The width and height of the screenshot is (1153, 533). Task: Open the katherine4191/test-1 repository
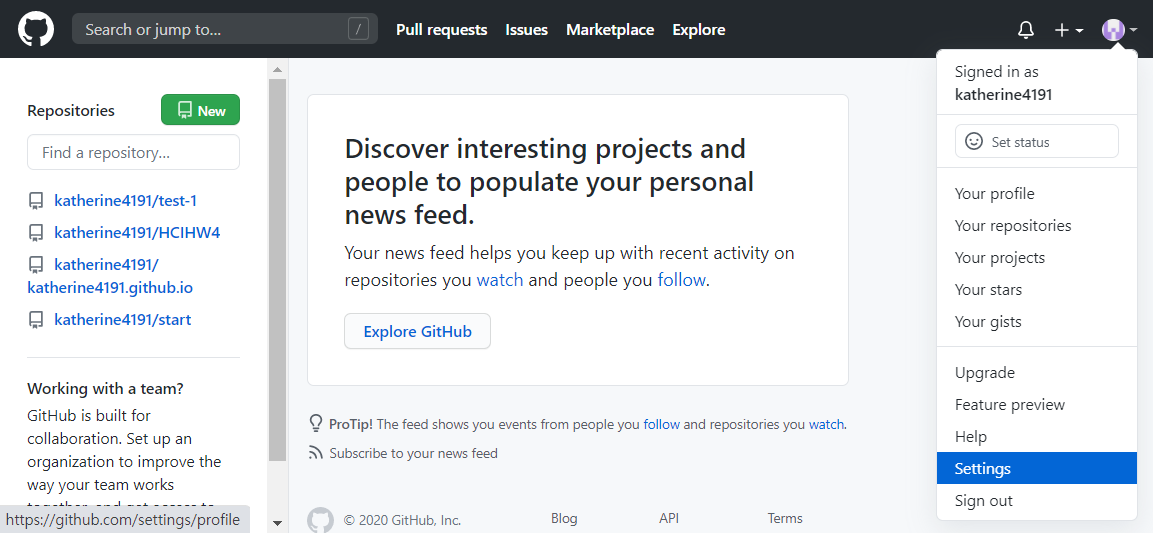(126, 201)
